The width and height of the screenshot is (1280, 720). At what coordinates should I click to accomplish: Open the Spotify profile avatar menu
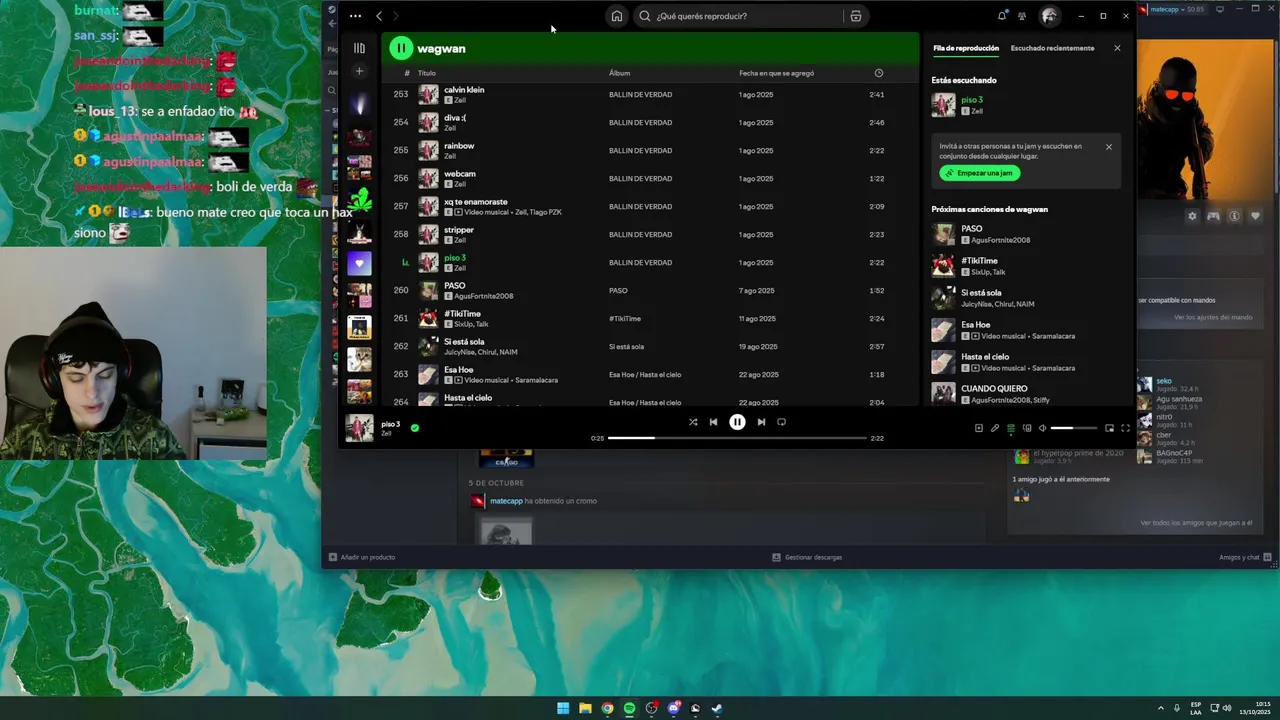pos(1049,16)
